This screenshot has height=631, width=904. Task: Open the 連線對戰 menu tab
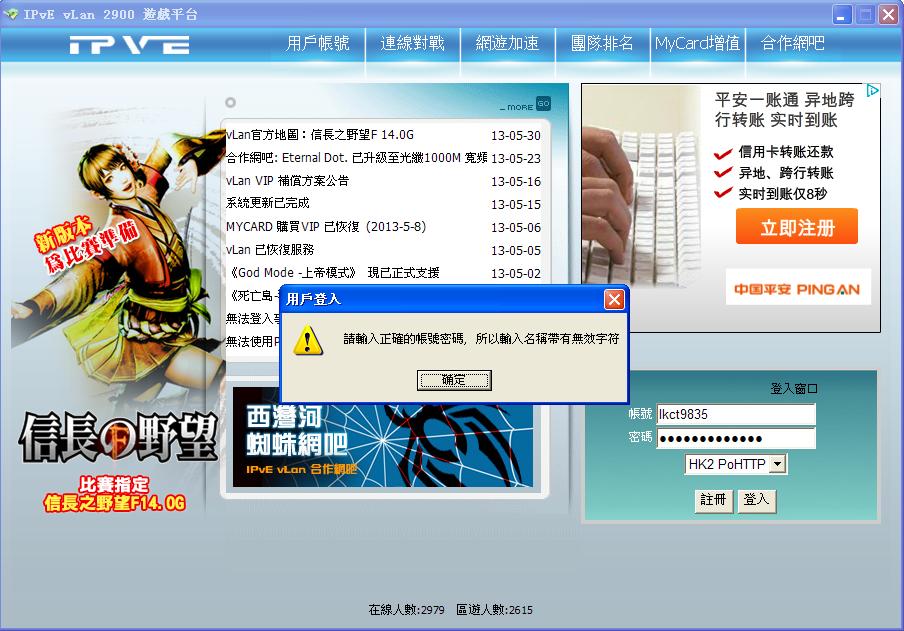(x=413, y=43)
